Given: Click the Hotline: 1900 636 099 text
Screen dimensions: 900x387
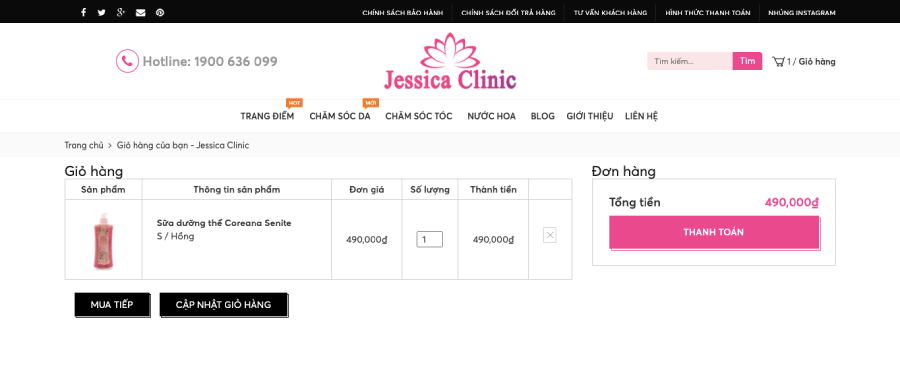Looking at the screenshot, I should click(x=210, y=61).
